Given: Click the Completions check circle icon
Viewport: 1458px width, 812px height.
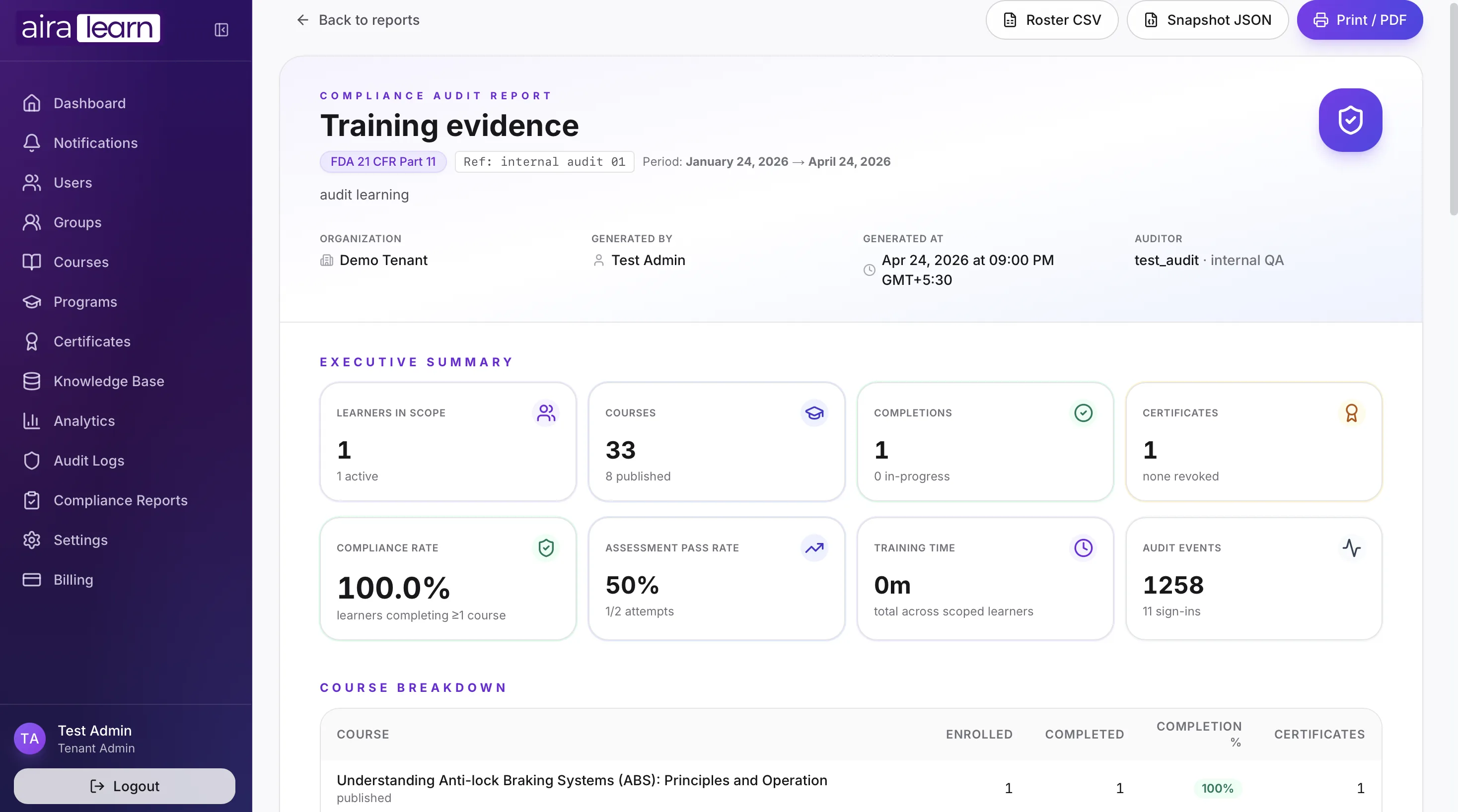Looking at the screenshot, I should click(x=1083, y=413).
